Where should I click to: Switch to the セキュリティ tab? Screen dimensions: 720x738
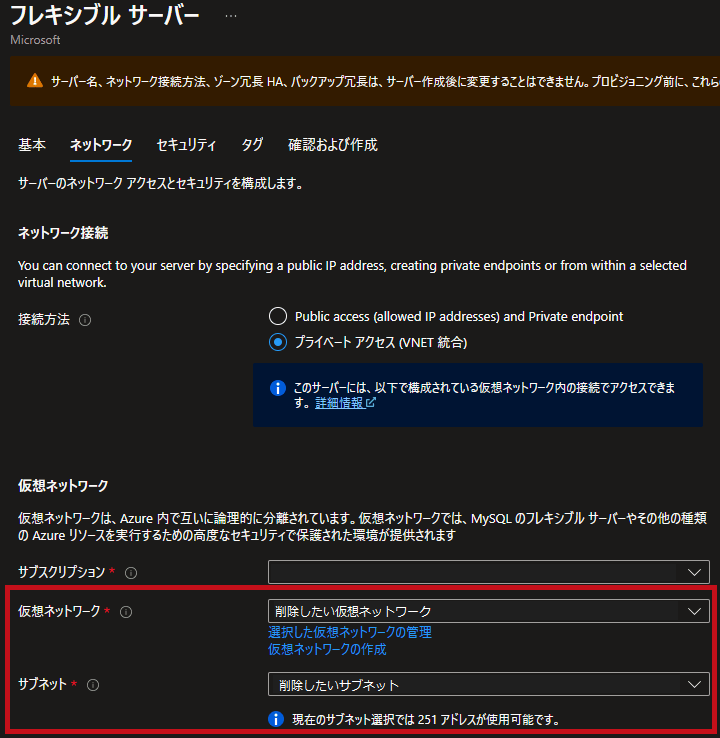(186, 144)
